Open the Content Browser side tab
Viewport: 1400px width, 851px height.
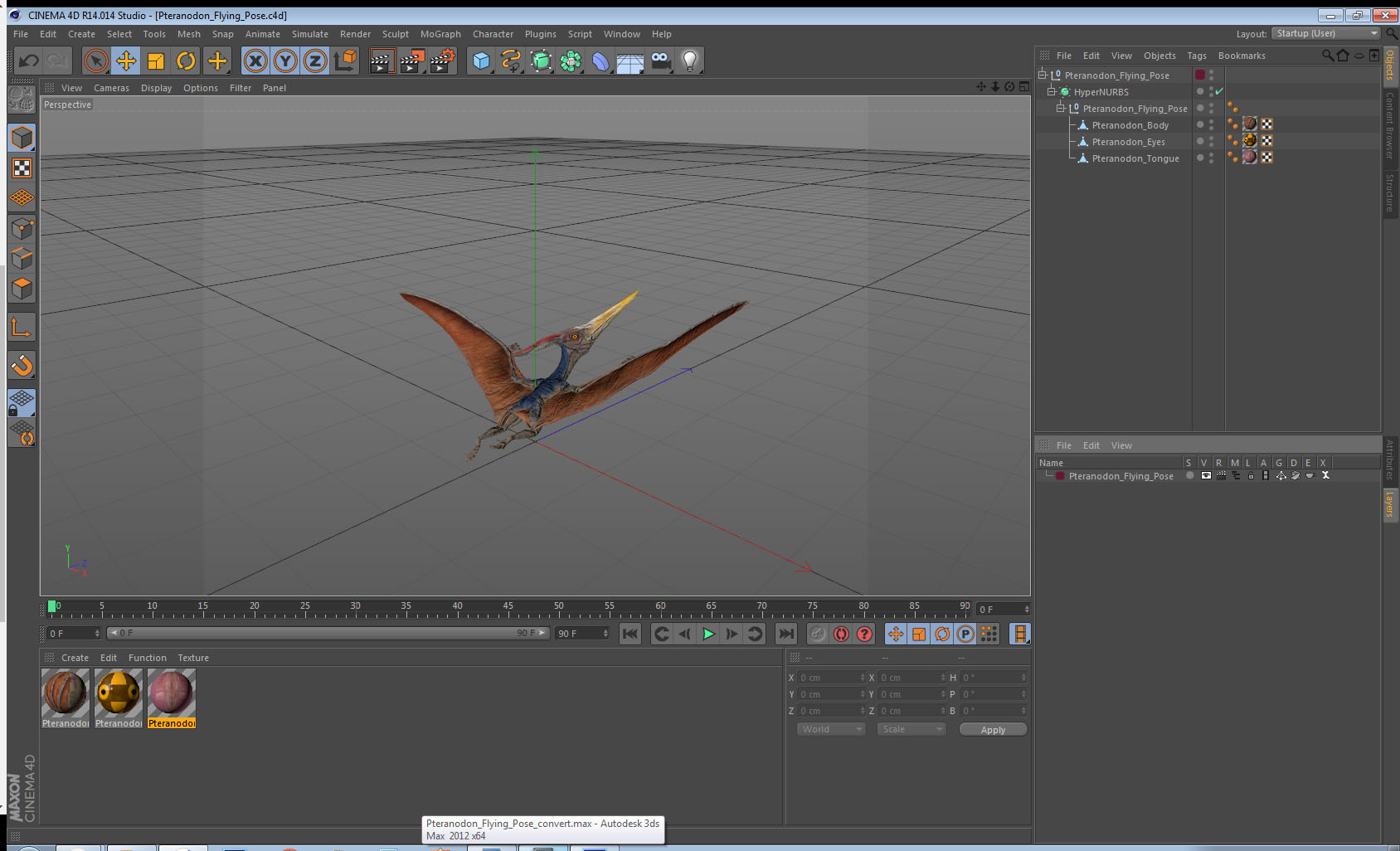(x=1390, y=126)
